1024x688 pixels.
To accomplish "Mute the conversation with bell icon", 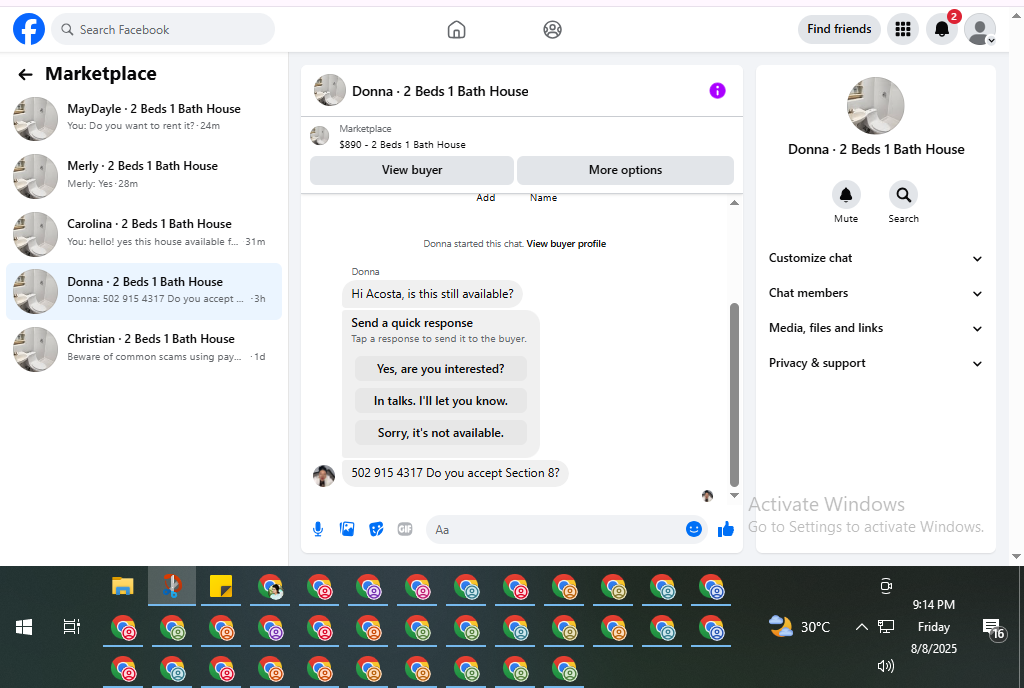I will tap(846, 195).
